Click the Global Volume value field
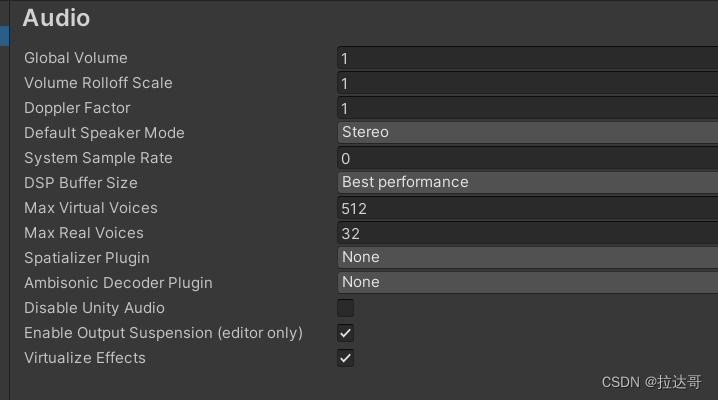This screenshot has height=400, width=718. point(527,58)
